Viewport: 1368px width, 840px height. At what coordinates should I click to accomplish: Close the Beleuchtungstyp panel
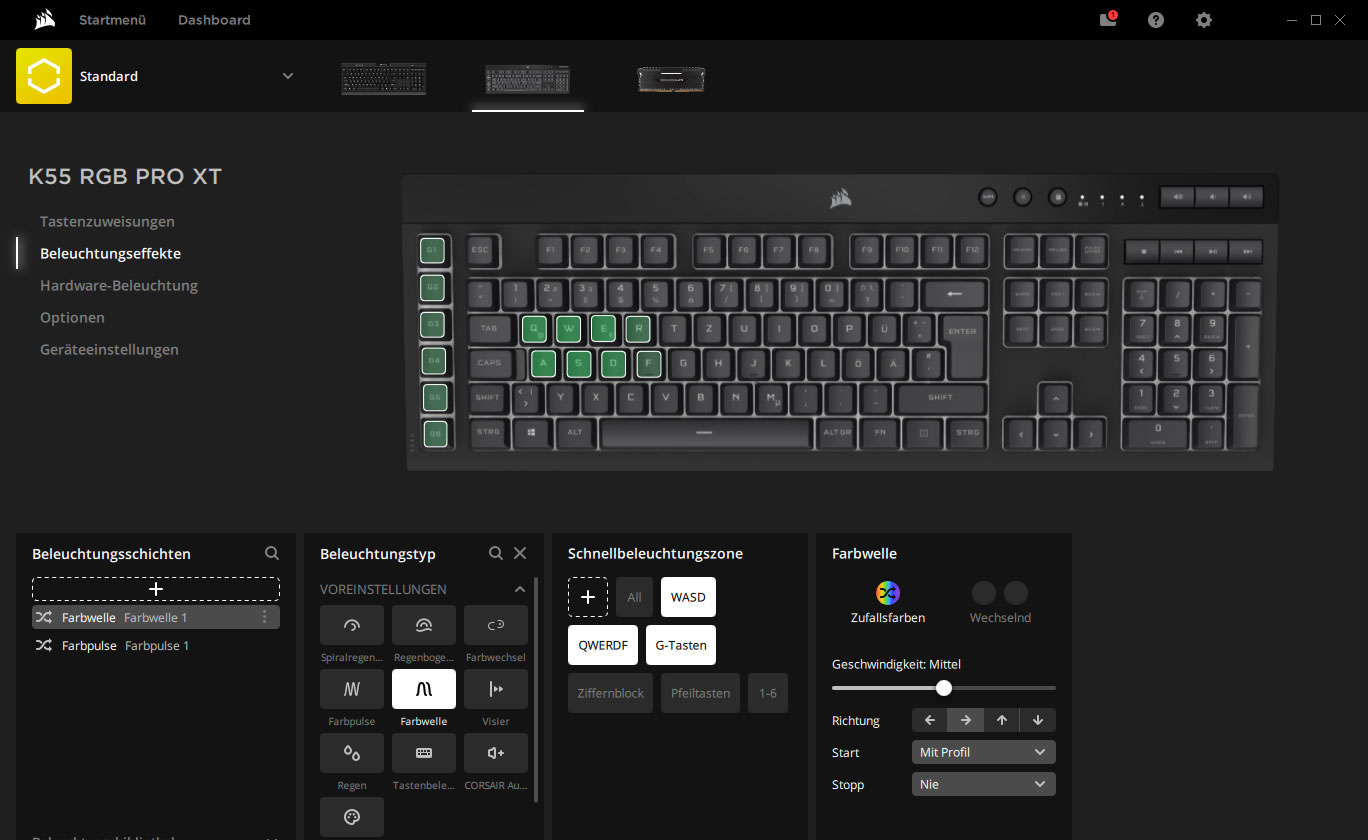pyautogui.click(x=520, y=553)
